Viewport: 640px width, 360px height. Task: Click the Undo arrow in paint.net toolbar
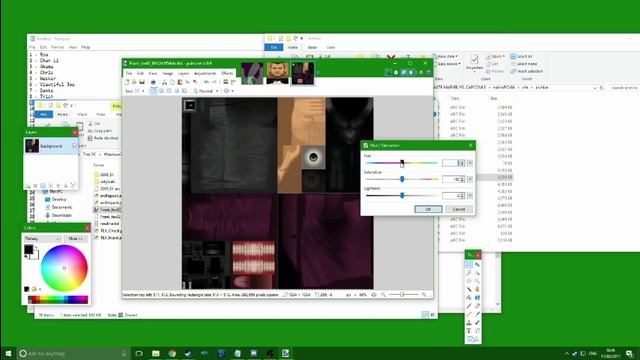tap(206, 82)
